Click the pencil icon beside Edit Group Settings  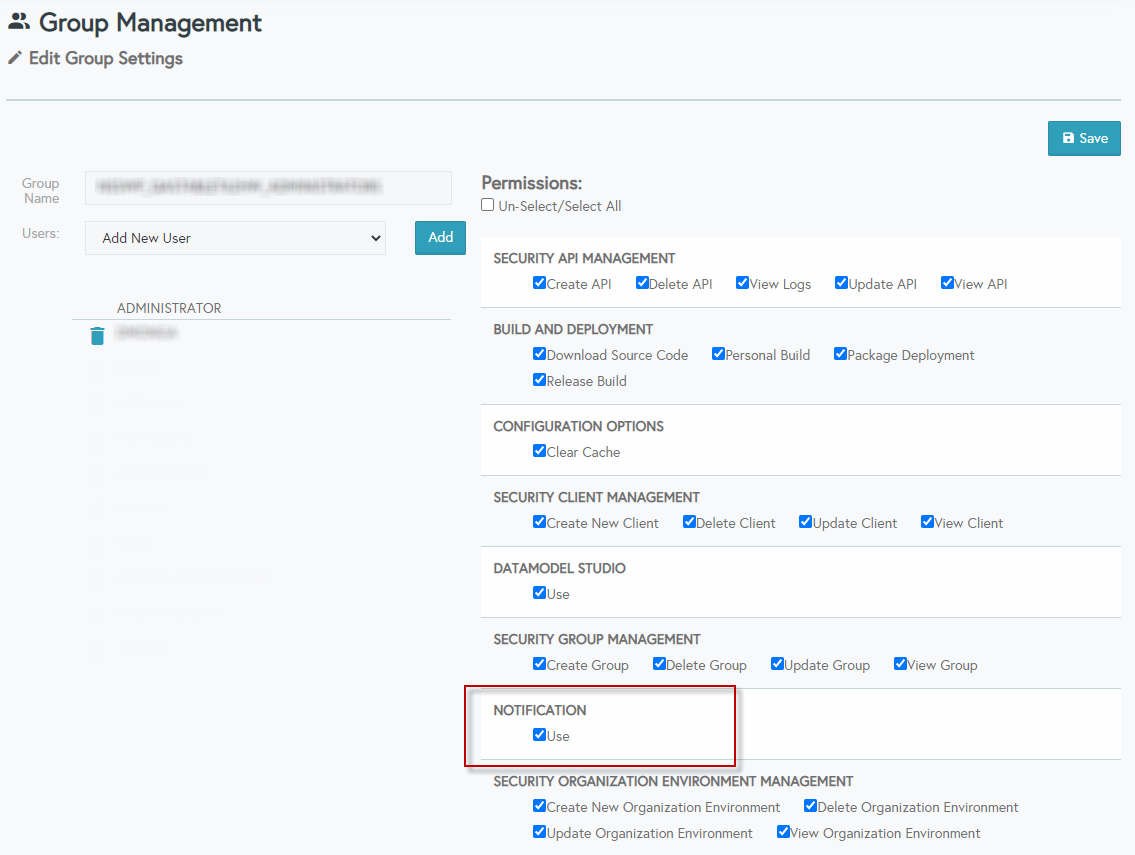pos(15,58)
